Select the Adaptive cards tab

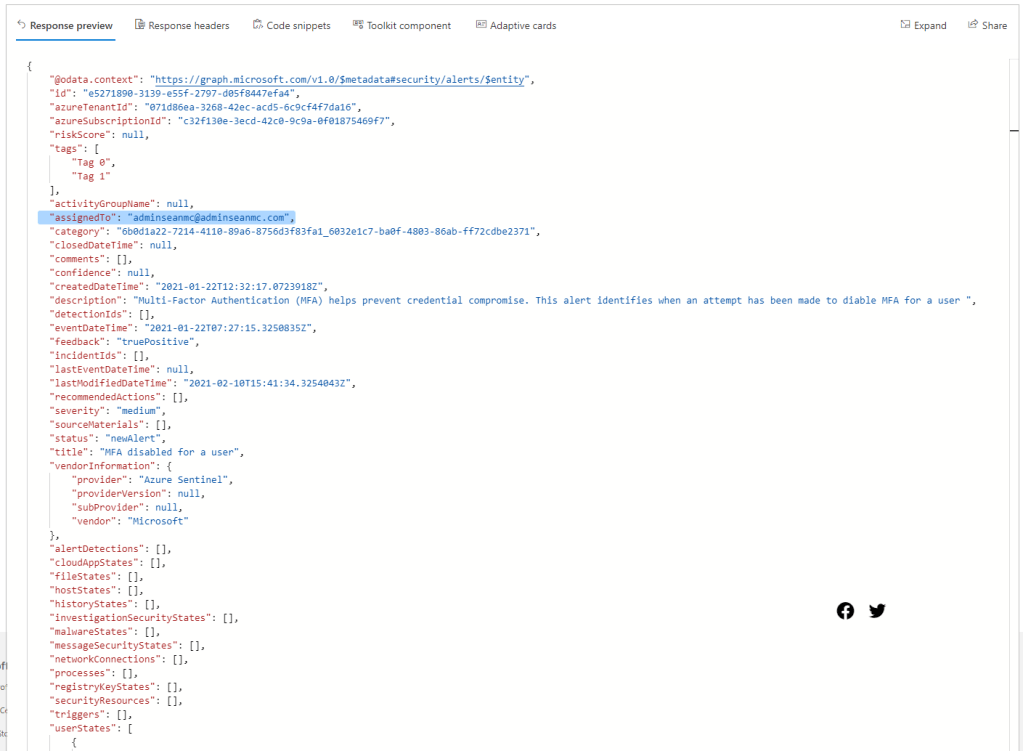coord(522,25)
